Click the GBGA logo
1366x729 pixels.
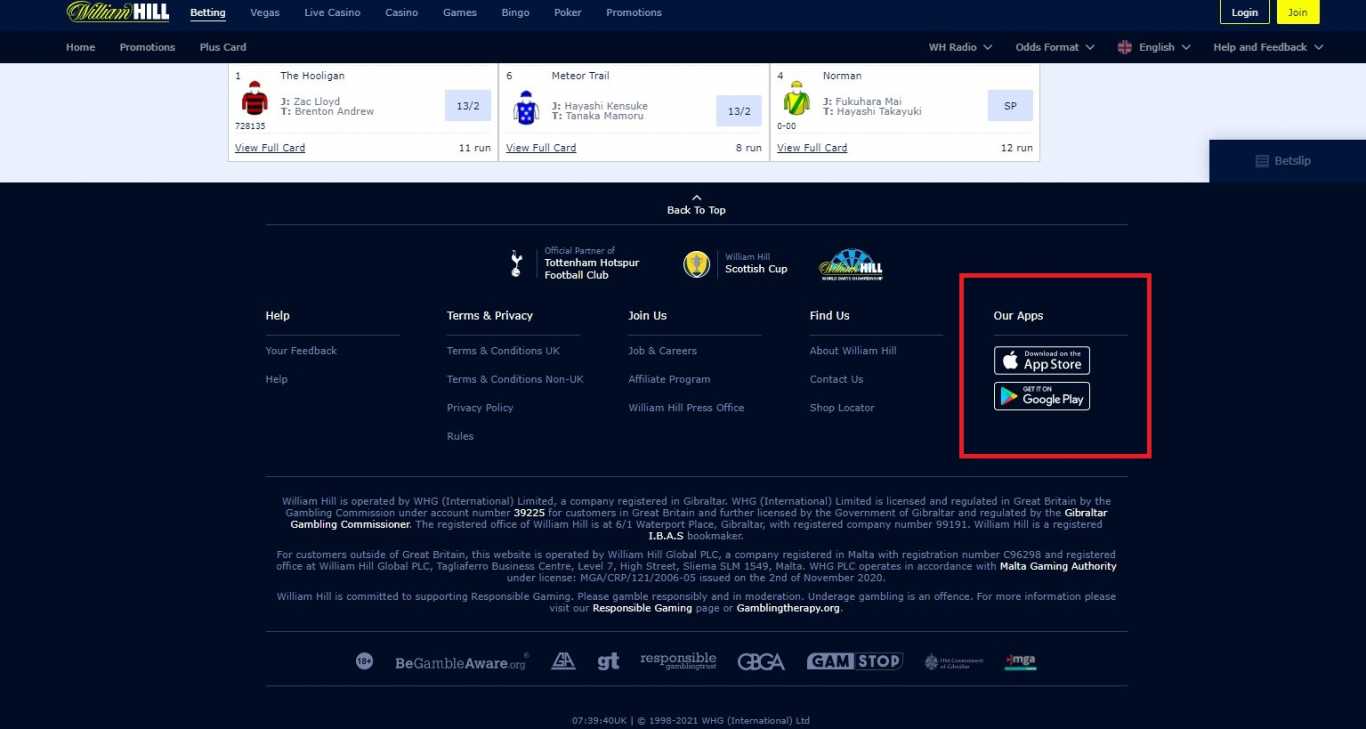[761, 662]
